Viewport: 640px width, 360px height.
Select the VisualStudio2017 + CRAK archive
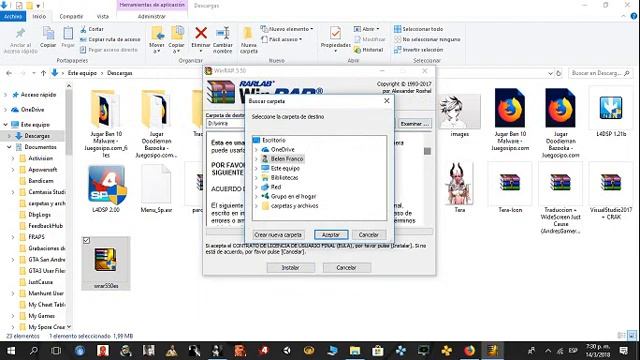click(611, 183)
